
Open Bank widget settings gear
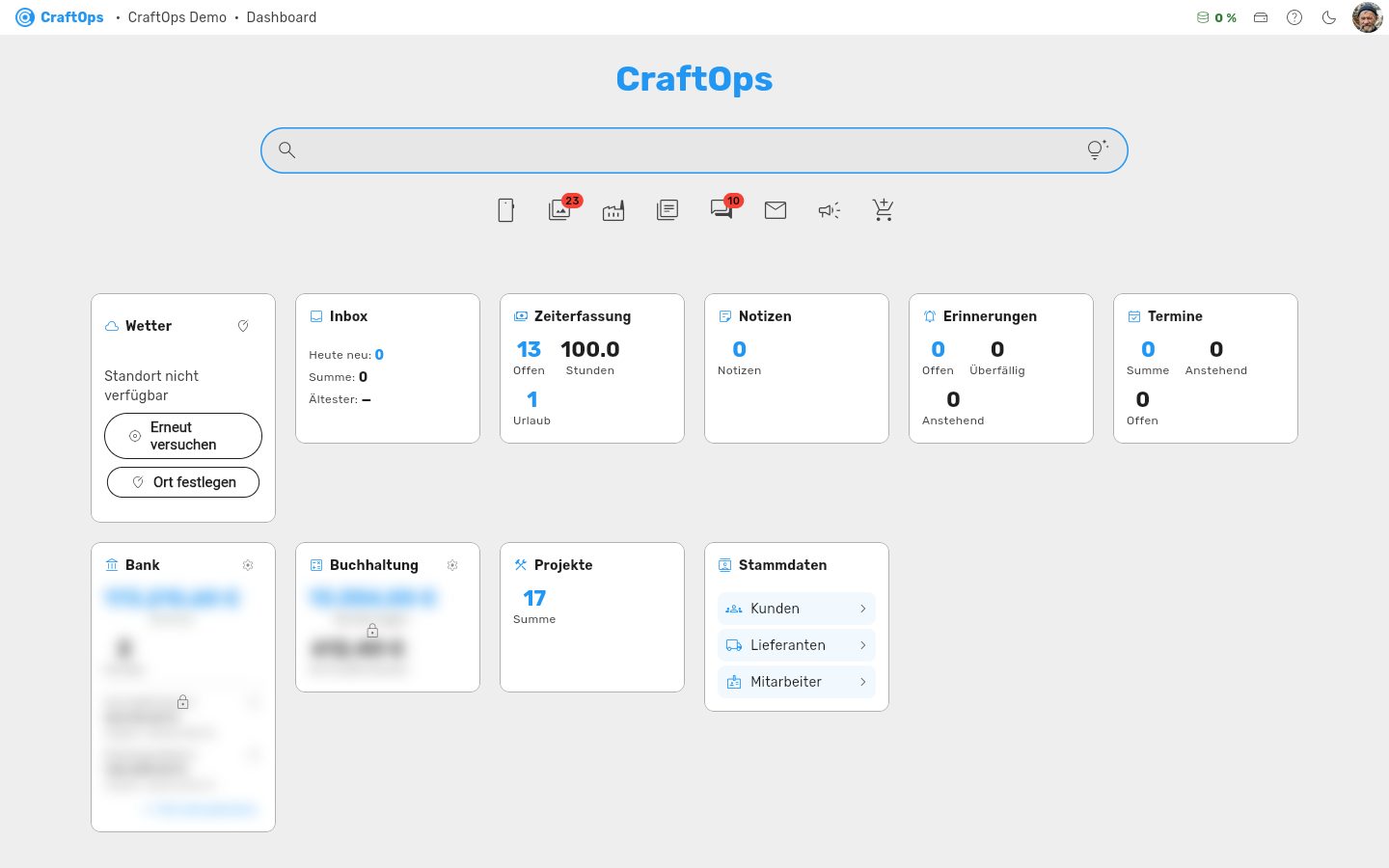pos(248,565)
